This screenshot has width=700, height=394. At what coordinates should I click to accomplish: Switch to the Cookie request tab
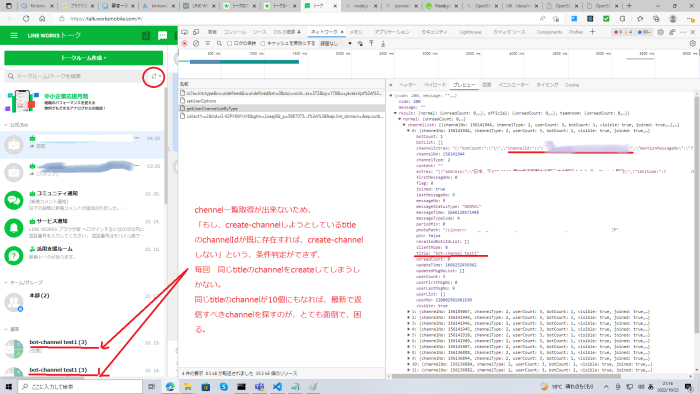[x=572, y=85]
